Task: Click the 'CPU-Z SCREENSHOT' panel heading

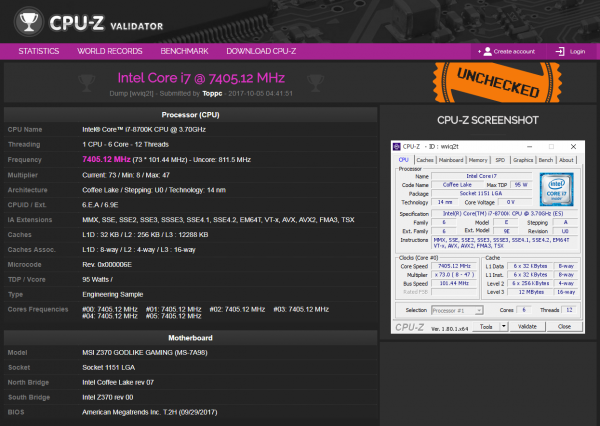Action: [488, 120]
